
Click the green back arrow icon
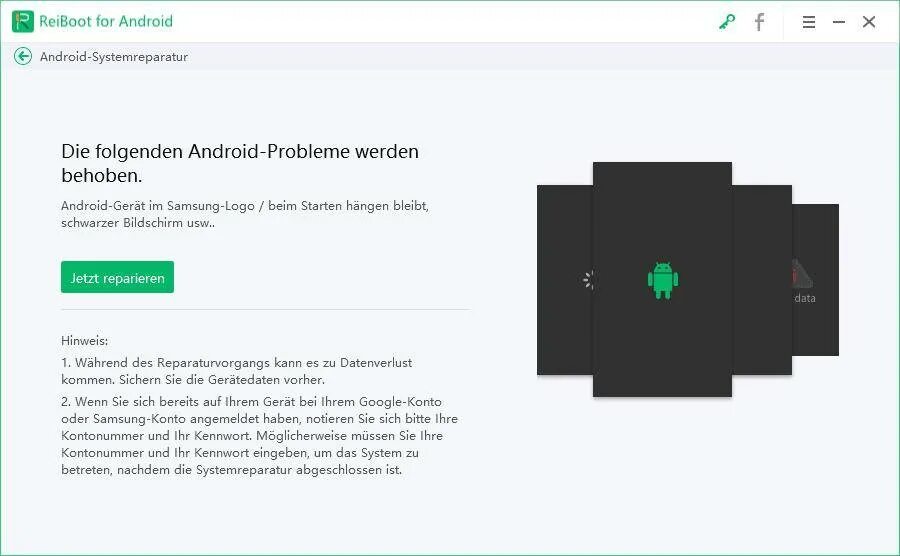(23, 56)
